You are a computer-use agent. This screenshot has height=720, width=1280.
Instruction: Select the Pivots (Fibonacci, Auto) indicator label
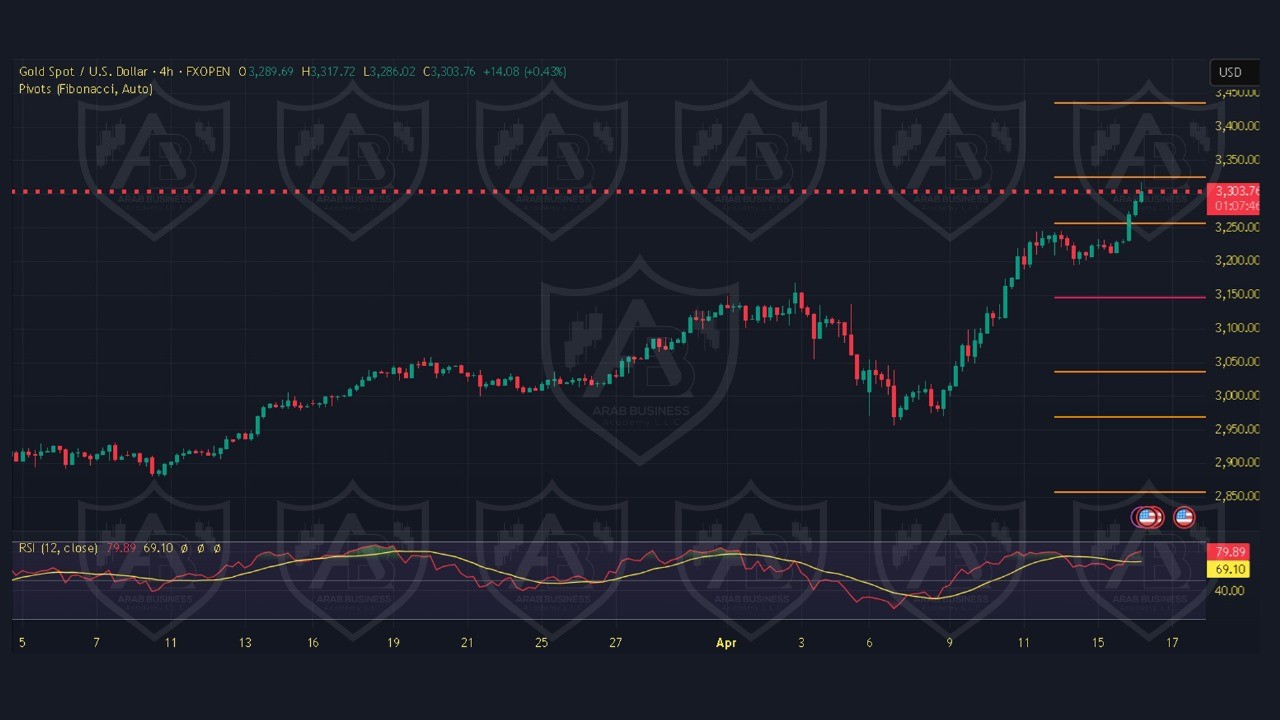point(86,89)
